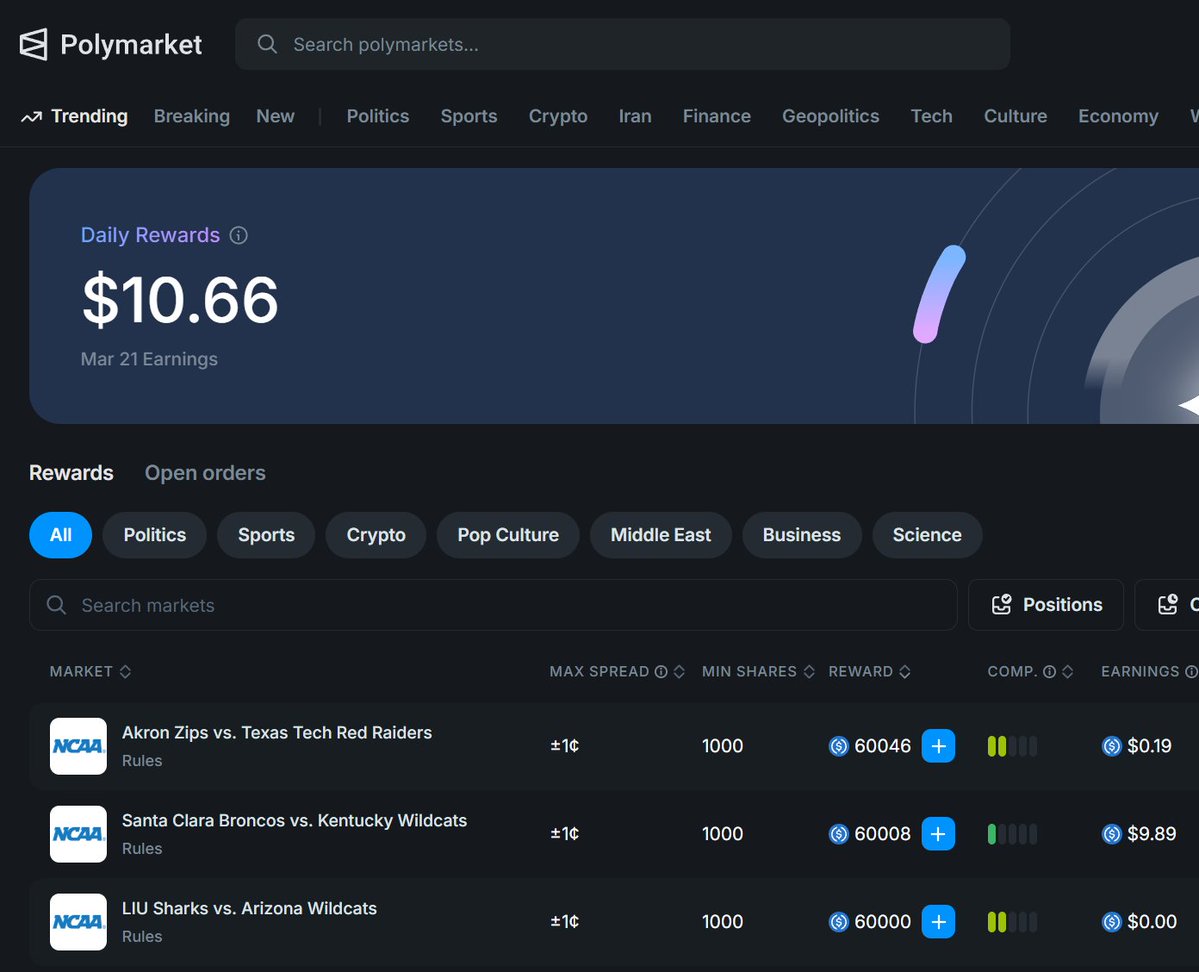Open the Finance nav category
The width and height of the screenshot is (1199, 972).
716,116
